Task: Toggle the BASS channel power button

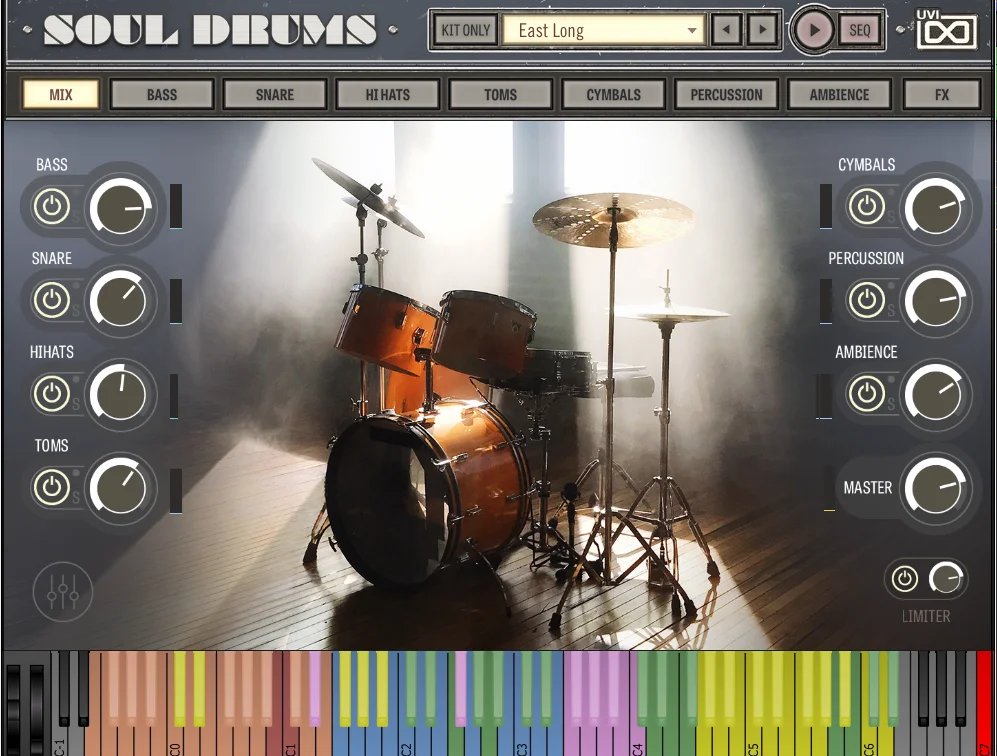Action: [x=52, y=207]
